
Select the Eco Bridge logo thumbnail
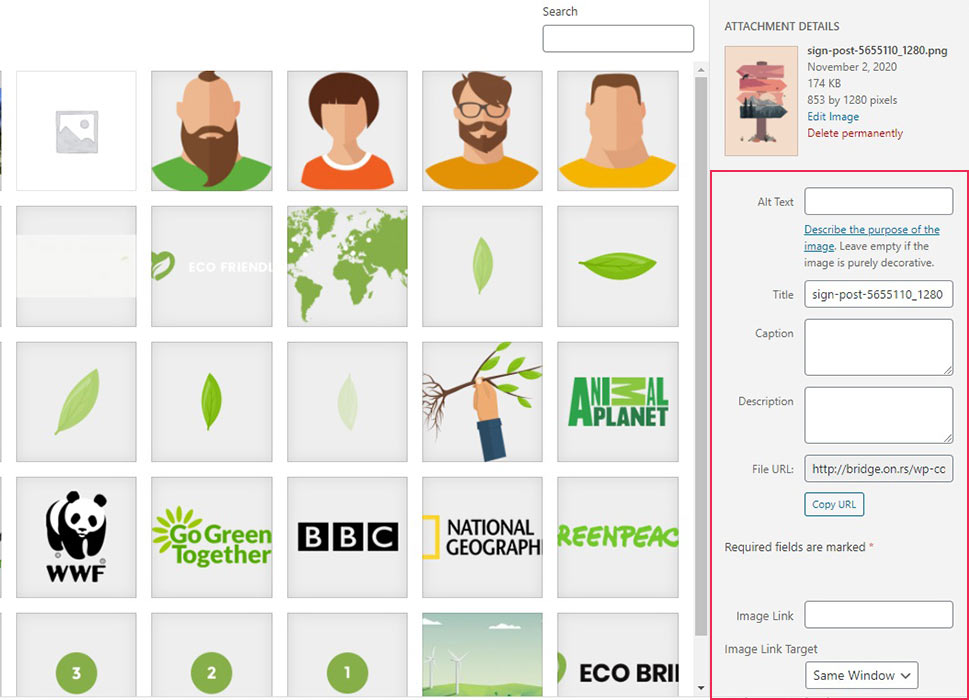(x=618, y=655)
